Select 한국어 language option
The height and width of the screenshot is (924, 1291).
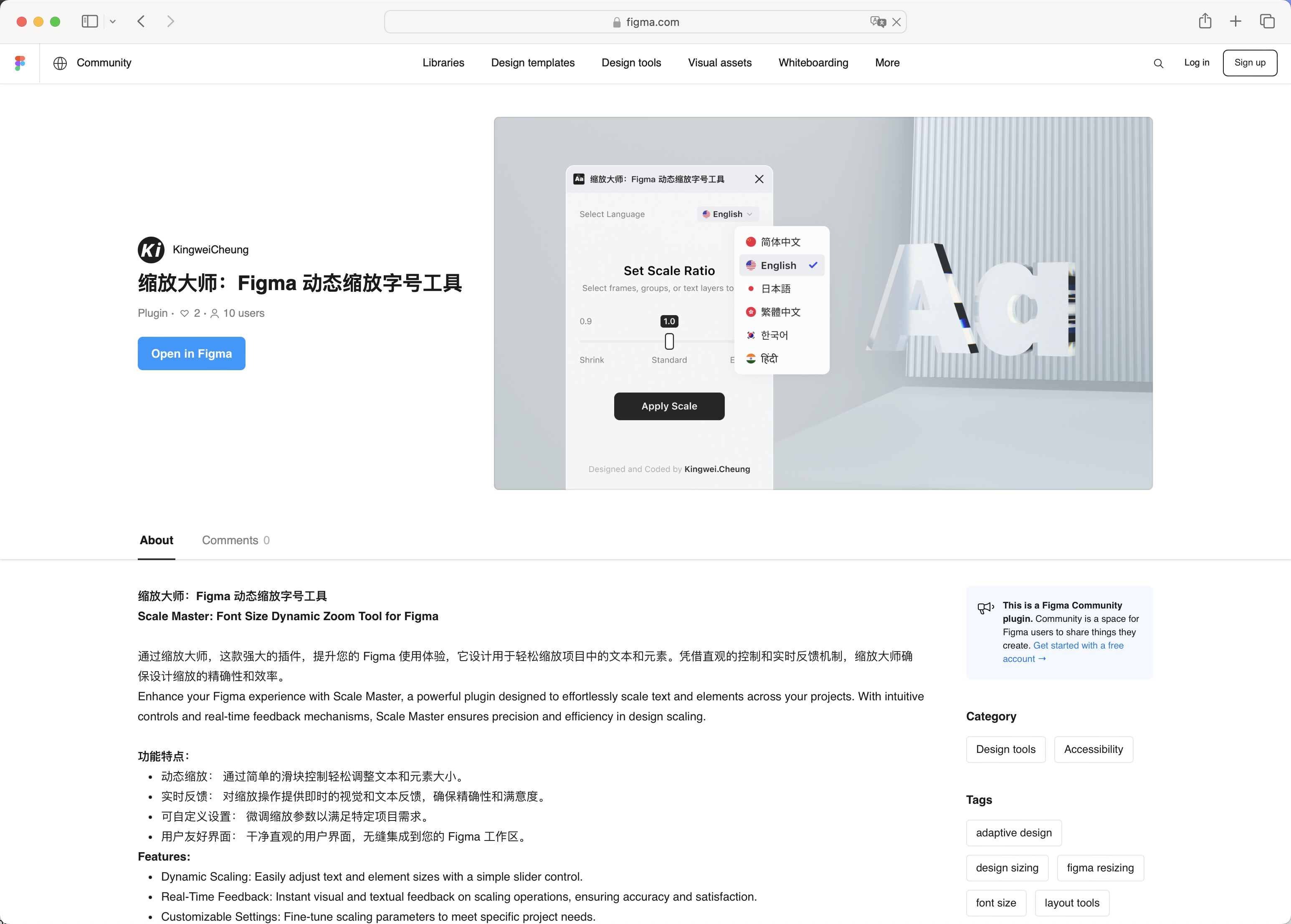point(782,336)
